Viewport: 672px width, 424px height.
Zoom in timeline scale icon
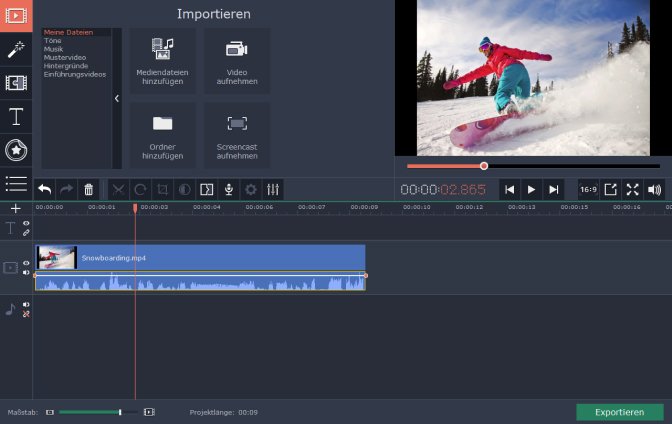point(149,412)
